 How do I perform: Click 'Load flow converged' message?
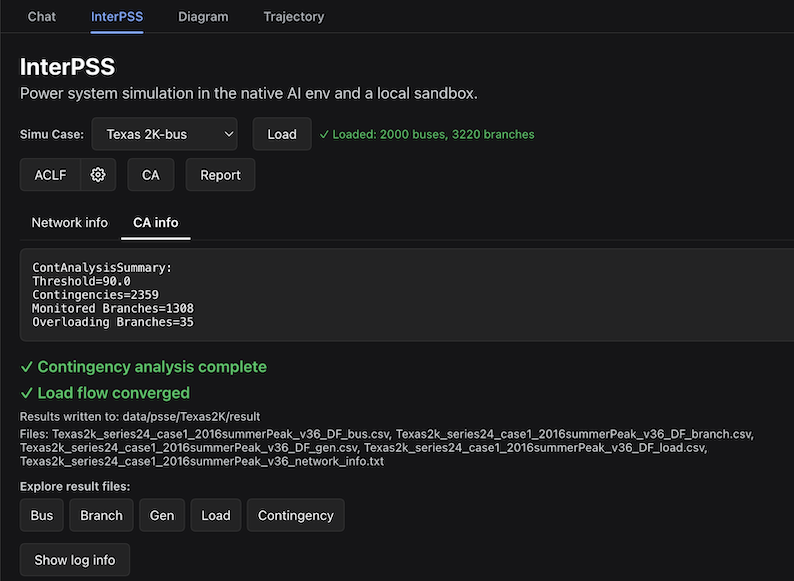pyautogui.click(x=105, y=393)
